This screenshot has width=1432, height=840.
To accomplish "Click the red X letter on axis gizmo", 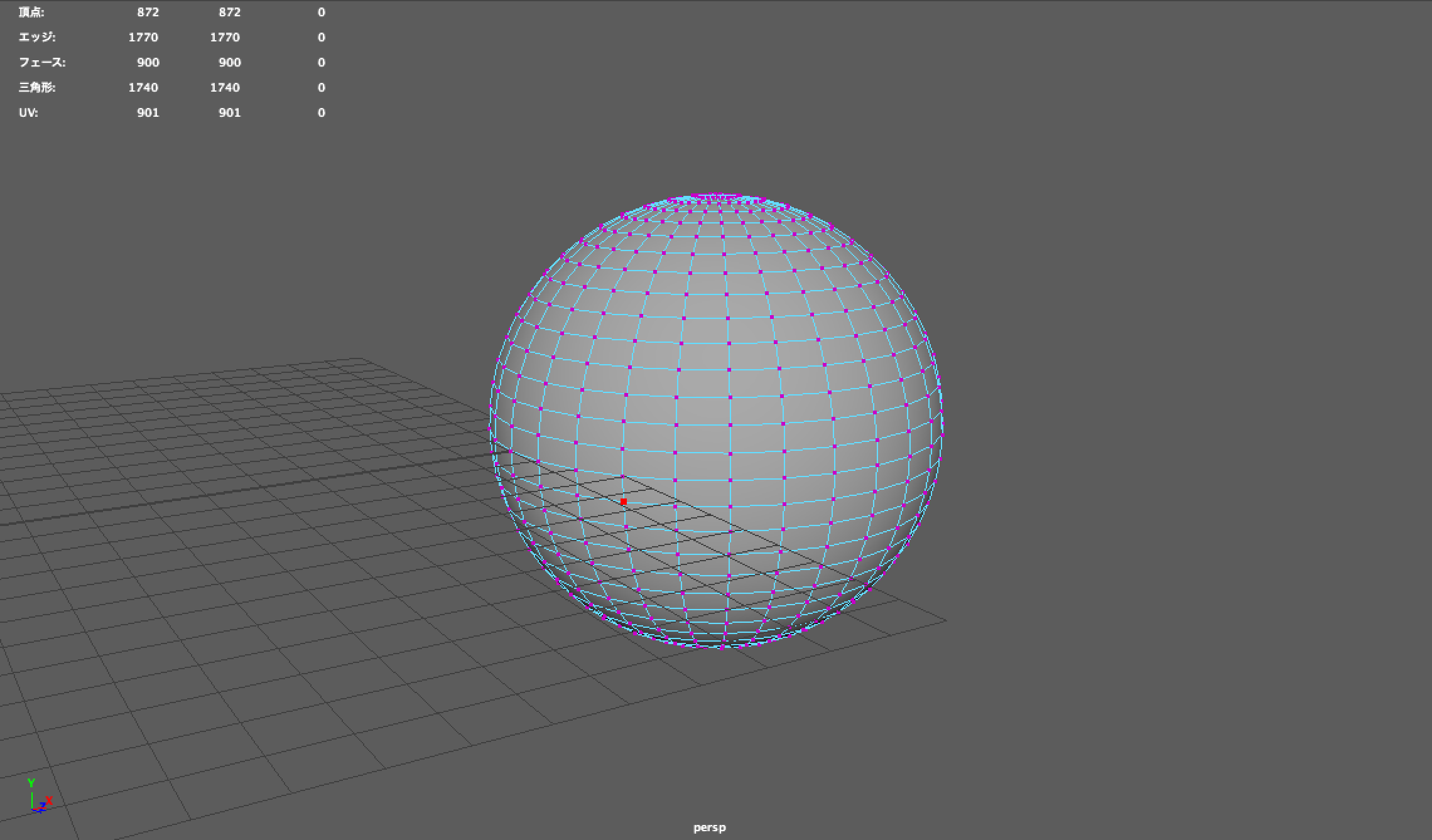I will point(48,800).
